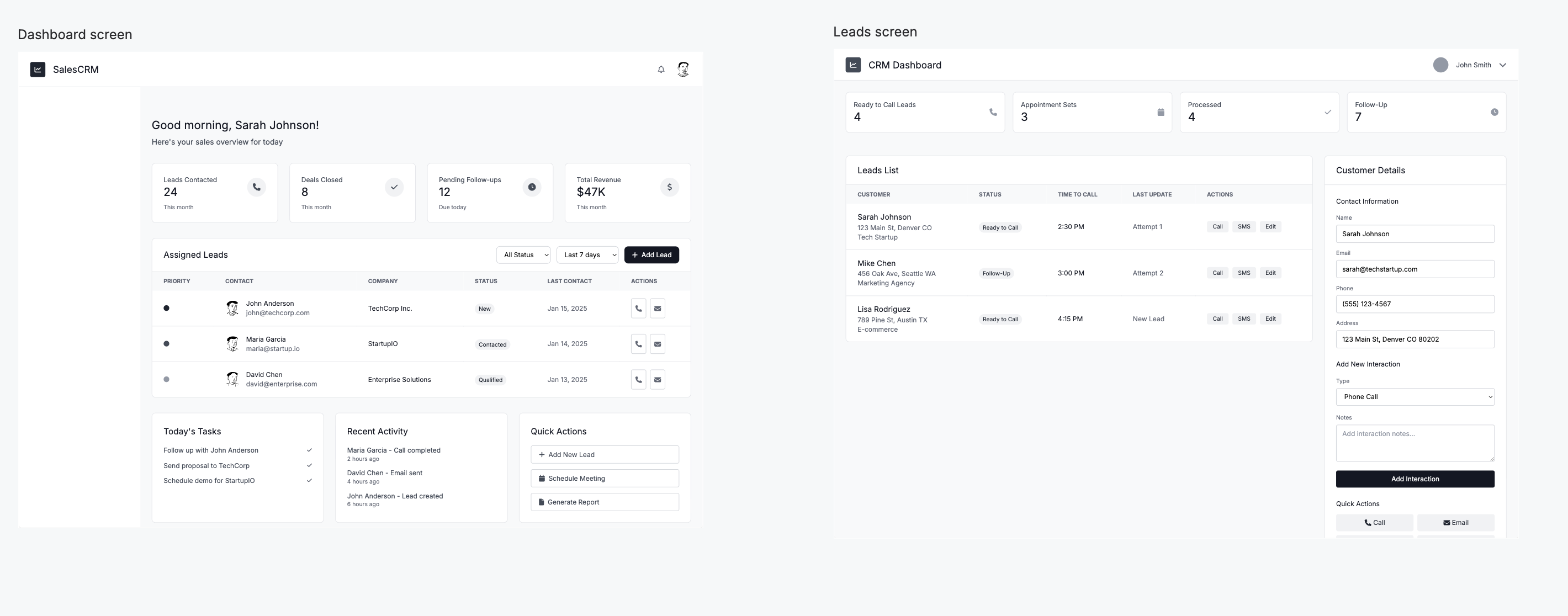
Task: Check off Send proposal to TechCorp task
Action: [309, 466]
